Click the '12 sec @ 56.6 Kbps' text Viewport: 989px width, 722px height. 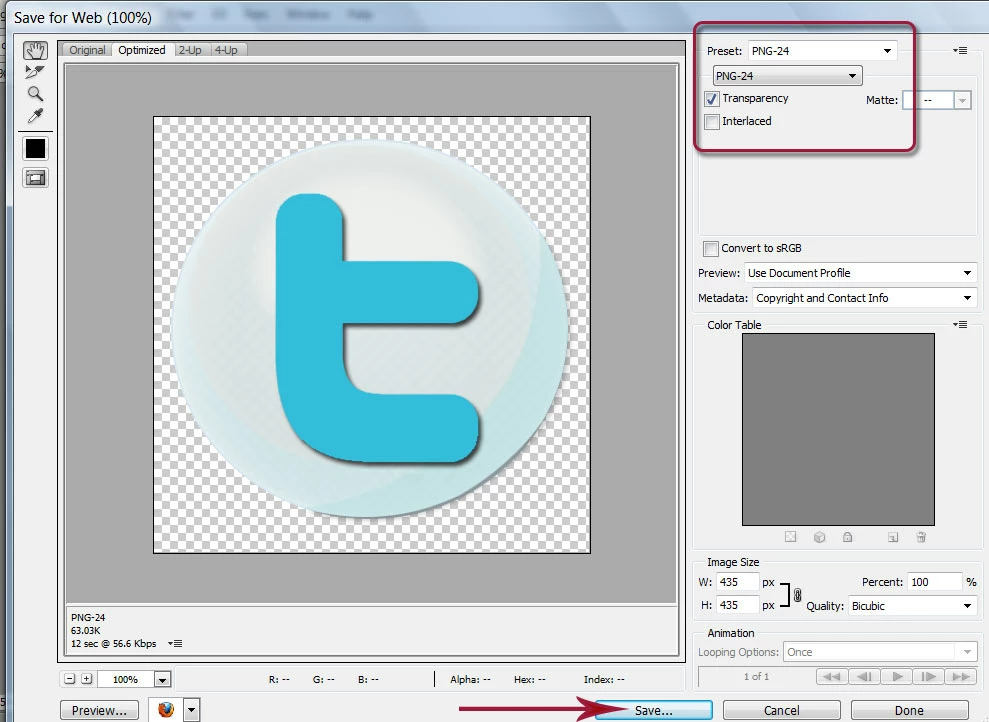click(x=114, y=644)
